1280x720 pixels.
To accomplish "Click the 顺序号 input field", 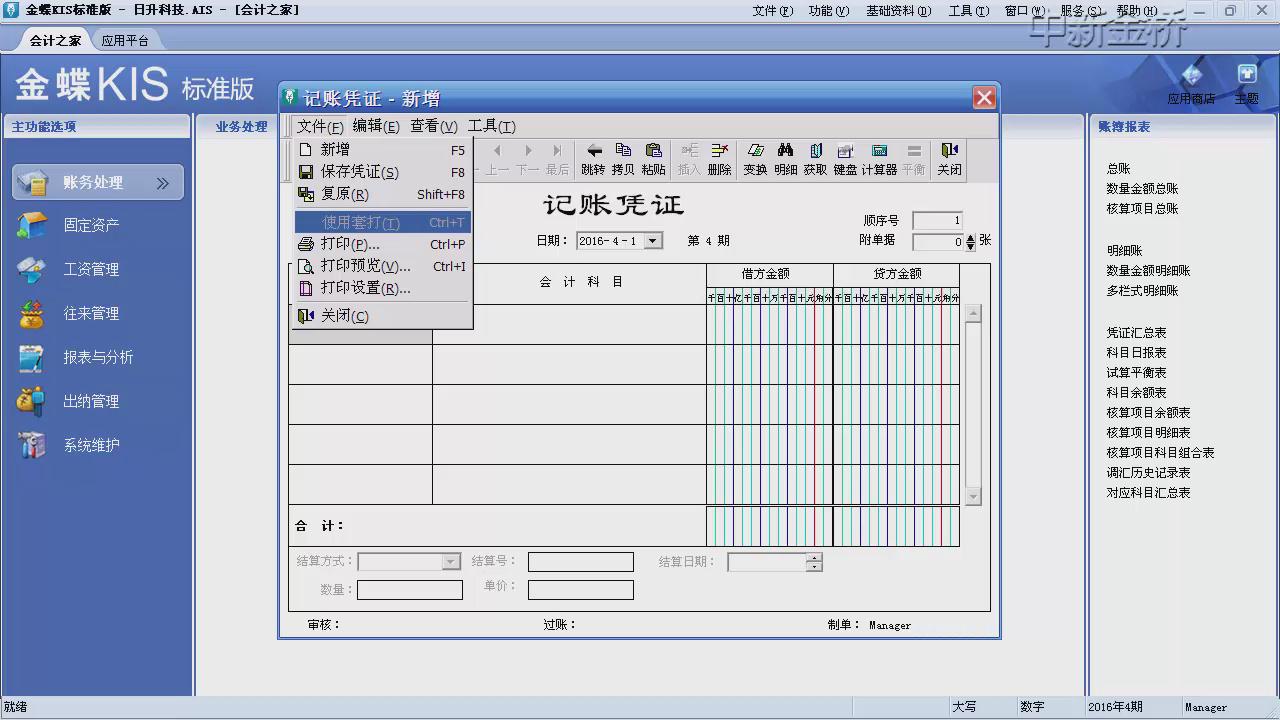I will 937,221.
